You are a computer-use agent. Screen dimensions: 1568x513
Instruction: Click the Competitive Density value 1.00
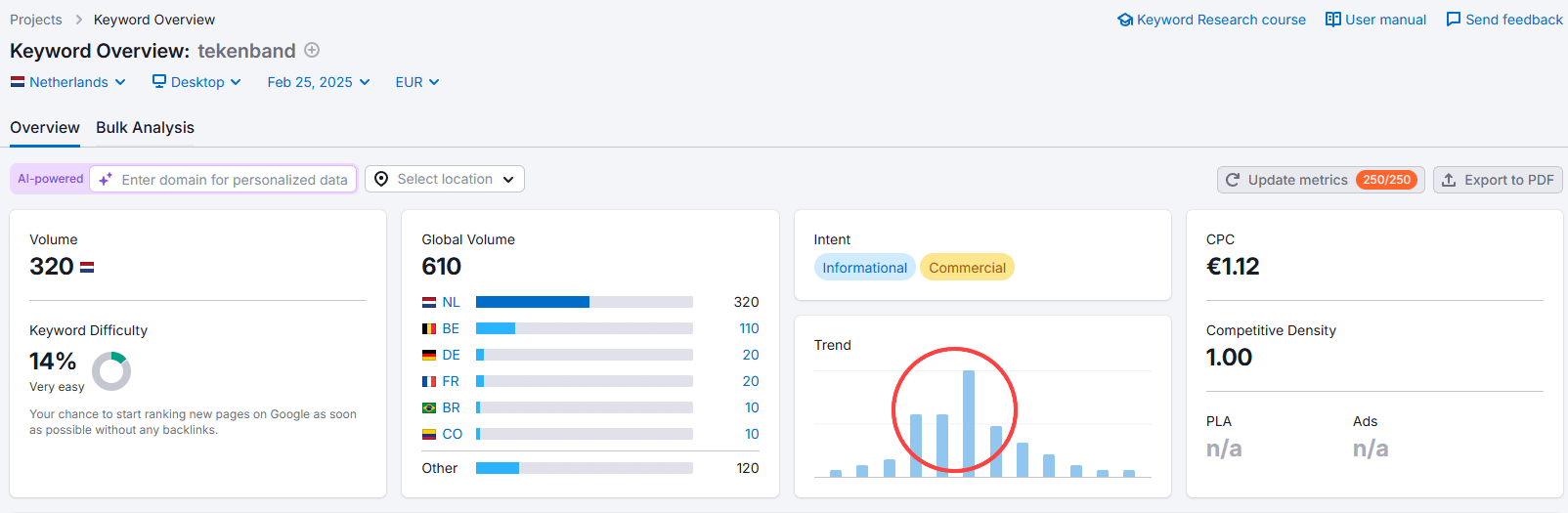1229,358
